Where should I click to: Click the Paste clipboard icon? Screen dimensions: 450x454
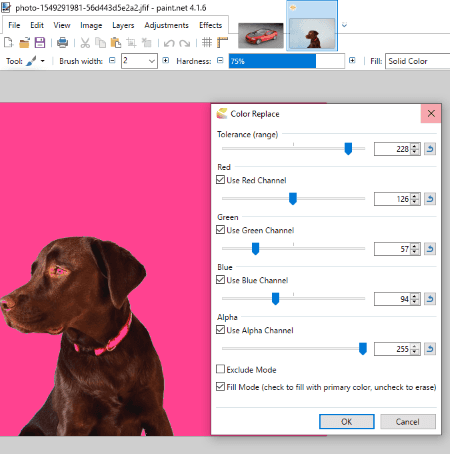click(116, 43)
